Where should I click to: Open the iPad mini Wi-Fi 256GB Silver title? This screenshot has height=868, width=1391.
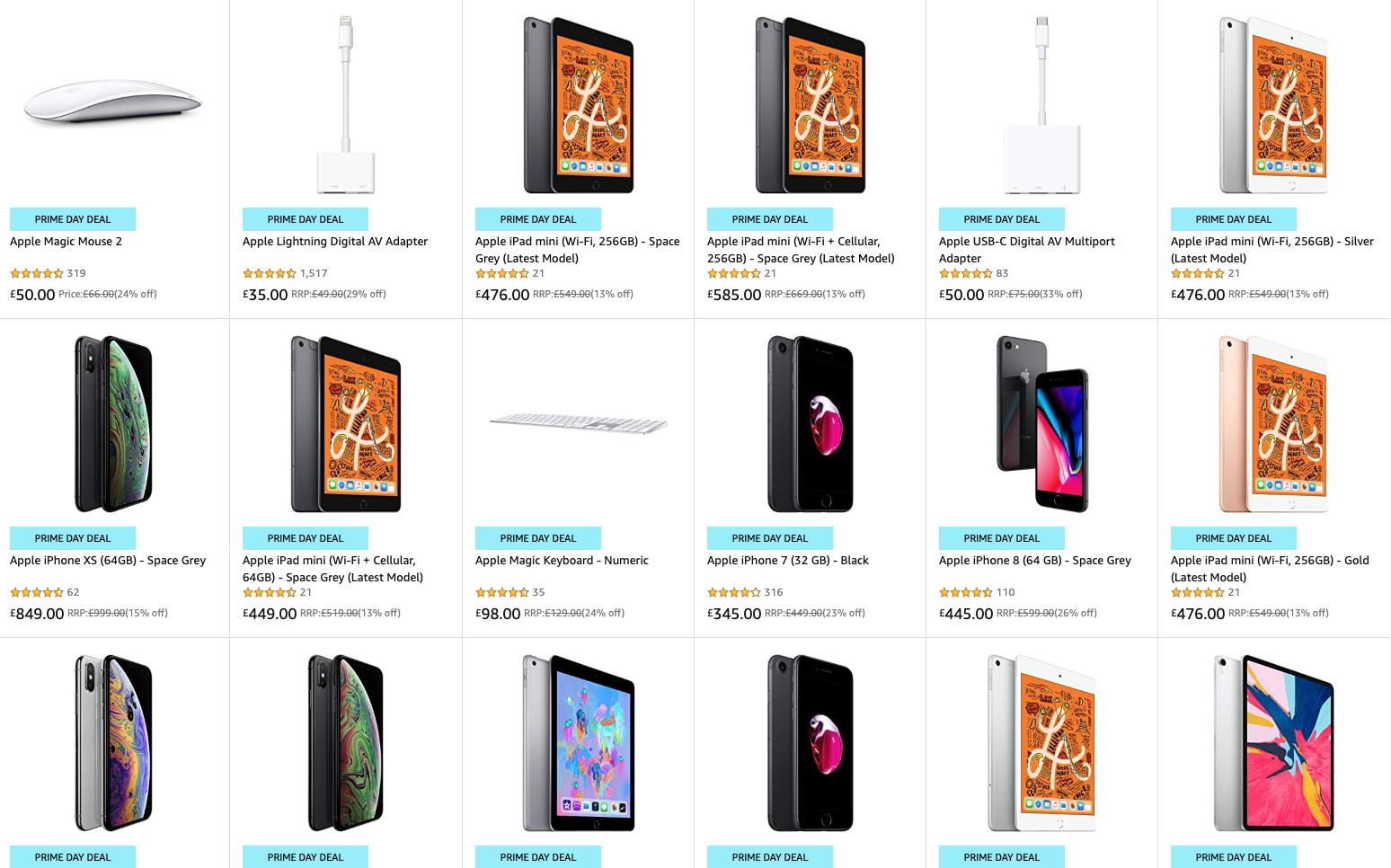1272,250
